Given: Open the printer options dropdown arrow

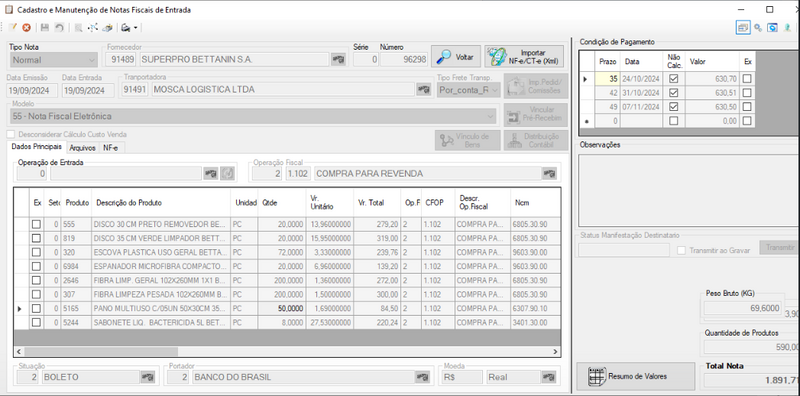Looking at the screenshot, I should tap(136, 28).
